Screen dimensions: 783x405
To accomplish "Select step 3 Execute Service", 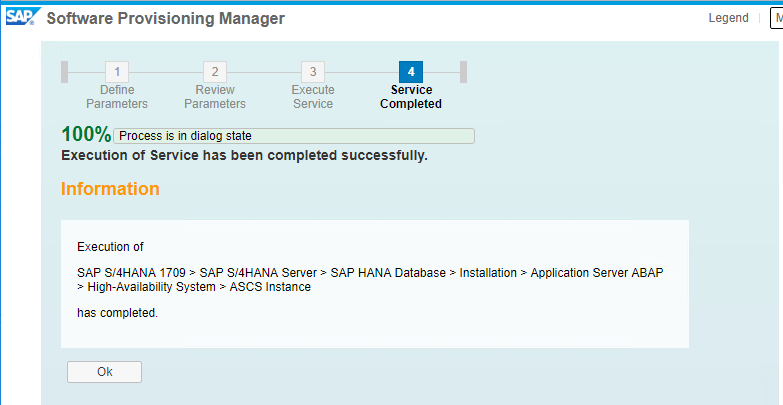I will coord(313,85).
